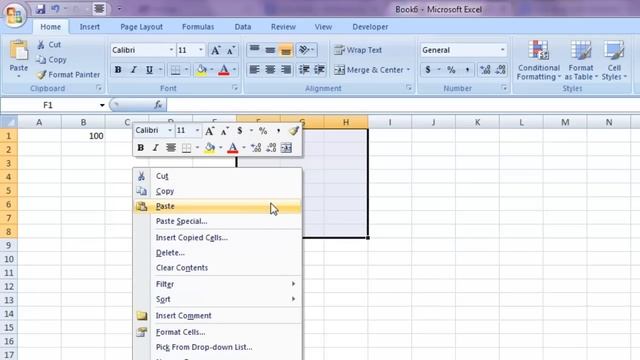Top align cell contents
This screenshot has height=360, width=640.
(254, 50)
